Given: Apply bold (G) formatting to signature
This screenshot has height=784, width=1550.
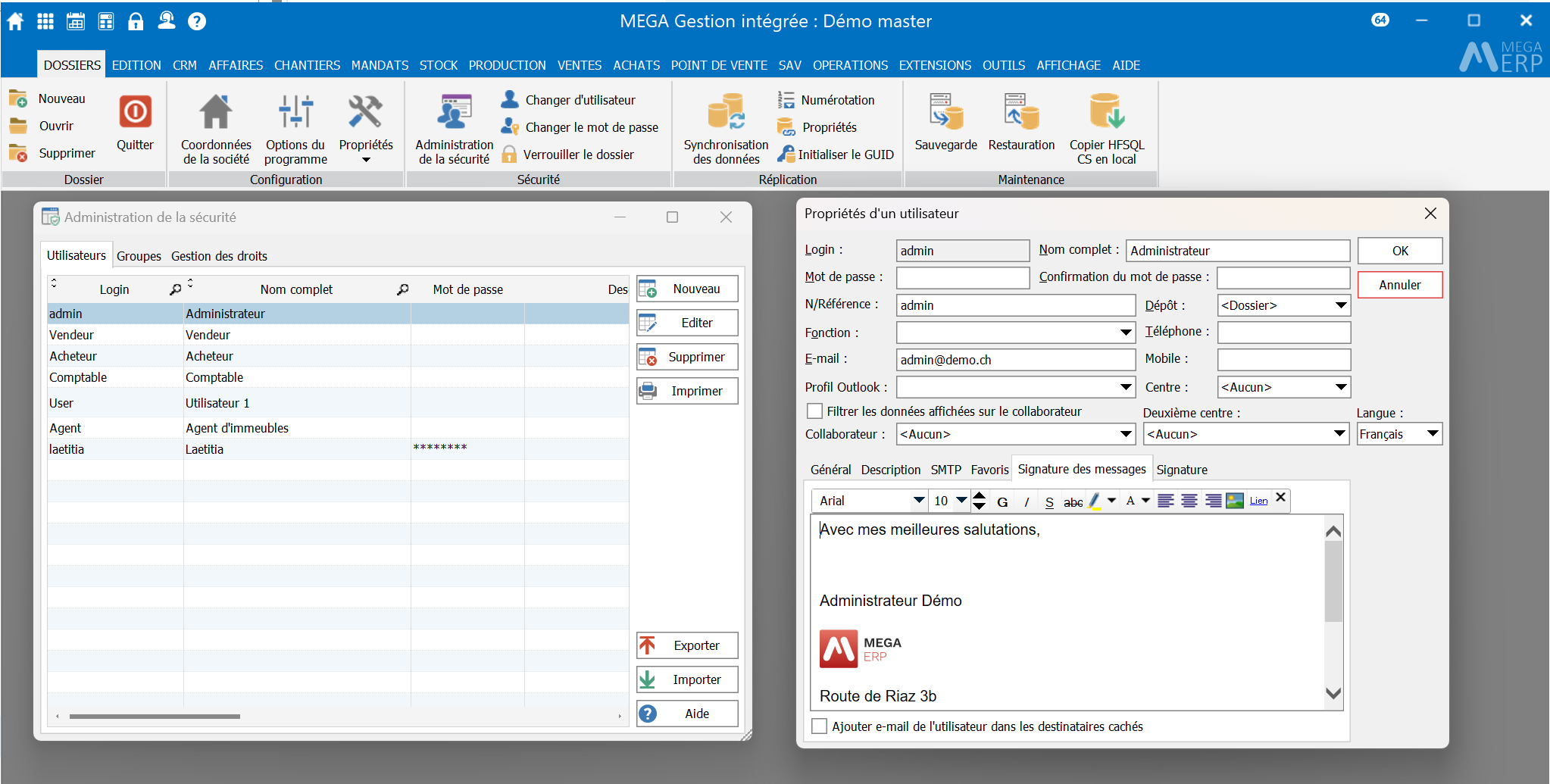Looking at the screenshot, I should [x=1002, y=501].
